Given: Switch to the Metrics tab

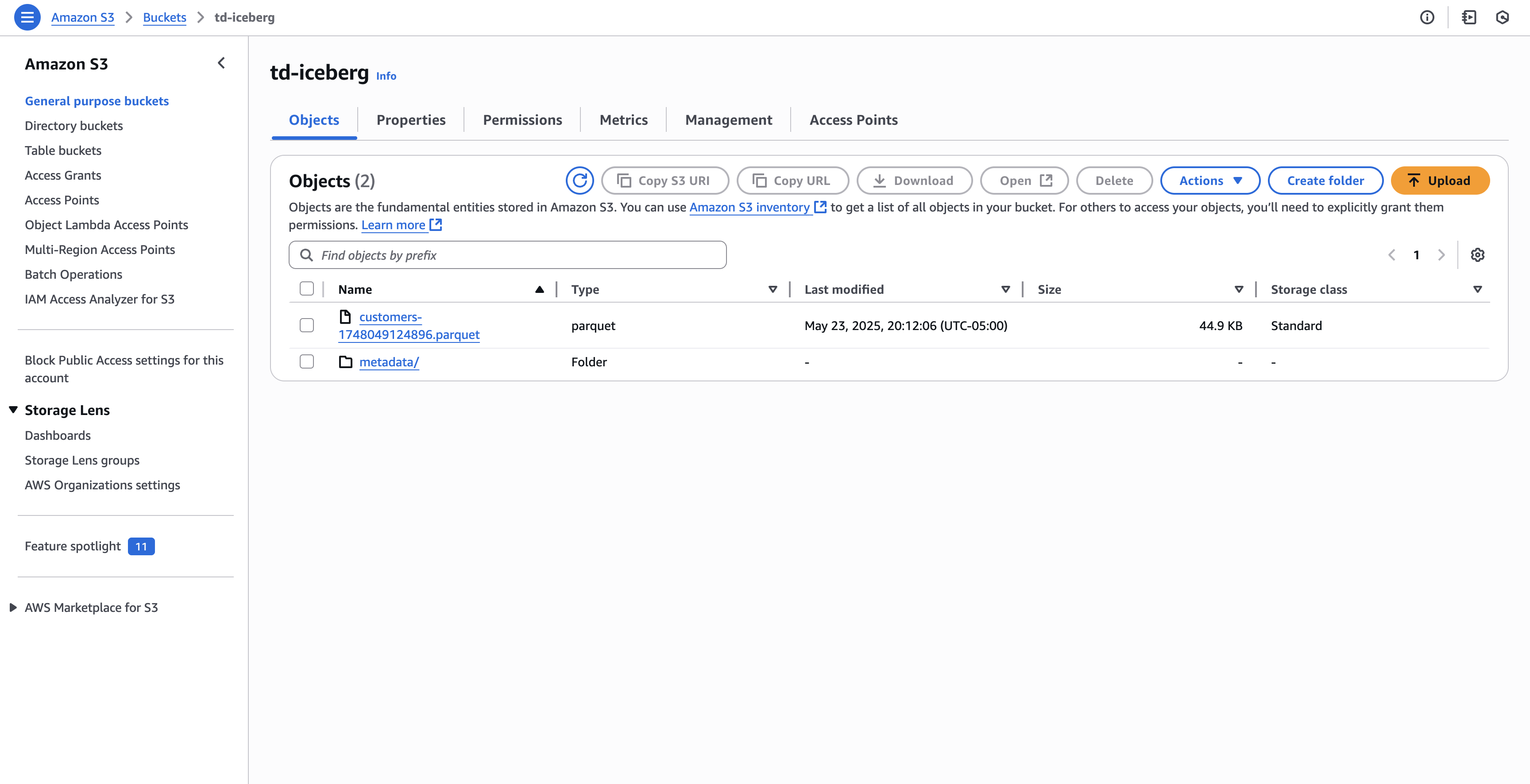Looking at the screenshot, I should point(624,120).
